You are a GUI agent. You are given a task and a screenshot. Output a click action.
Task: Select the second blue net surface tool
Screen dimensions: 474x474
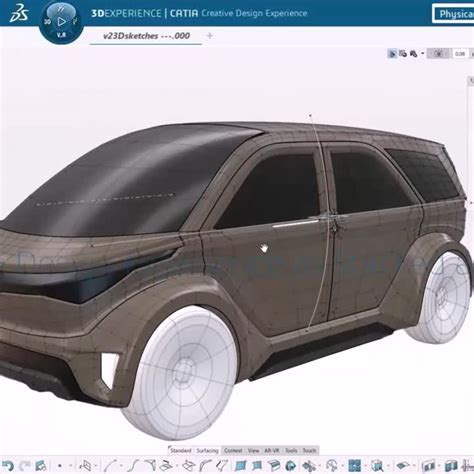coord(257,465)
